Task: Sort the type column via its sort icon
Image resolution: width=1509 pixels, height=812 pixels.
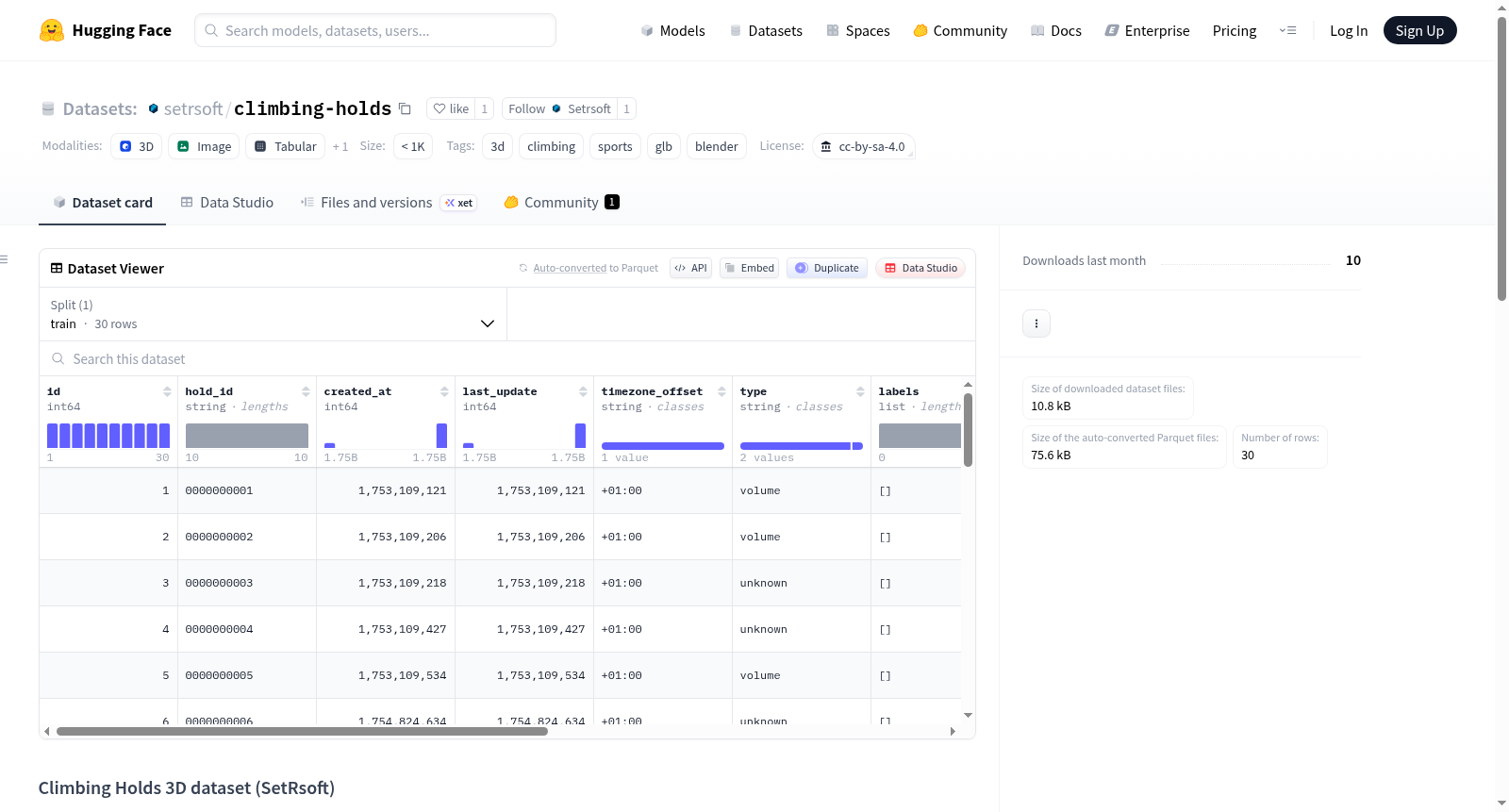Action: point(860,391)
